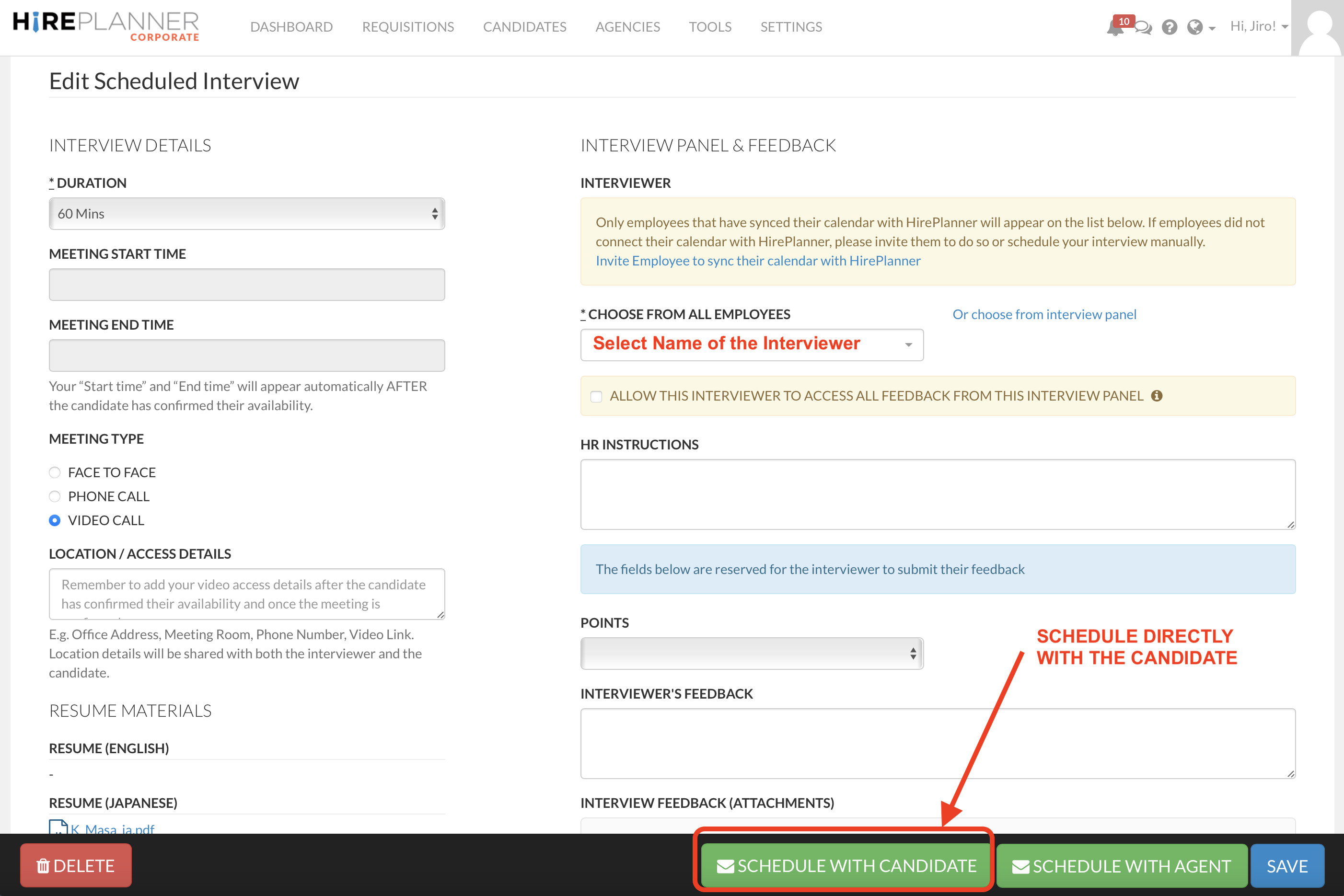Open the interviewer name dropdown
This screenshot has width=1344, height=896.
coord(751,345)
